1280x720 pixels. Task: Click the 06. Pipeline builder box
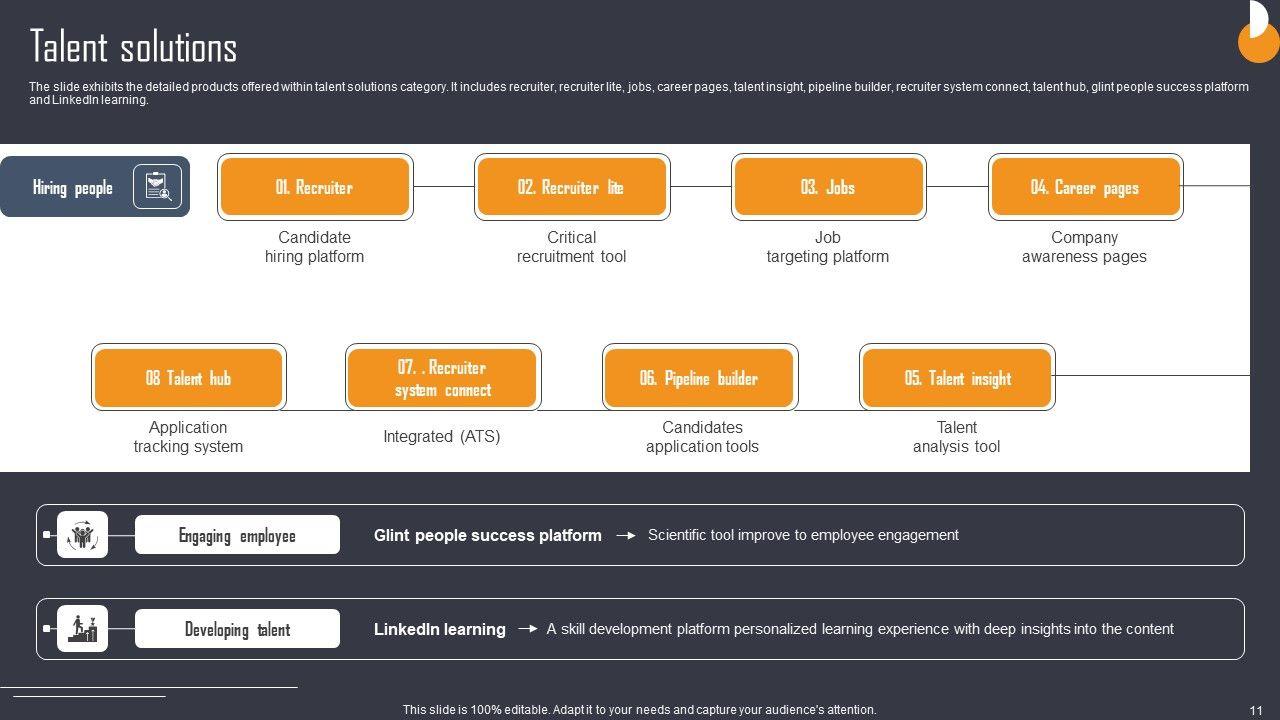coord(700,378)
